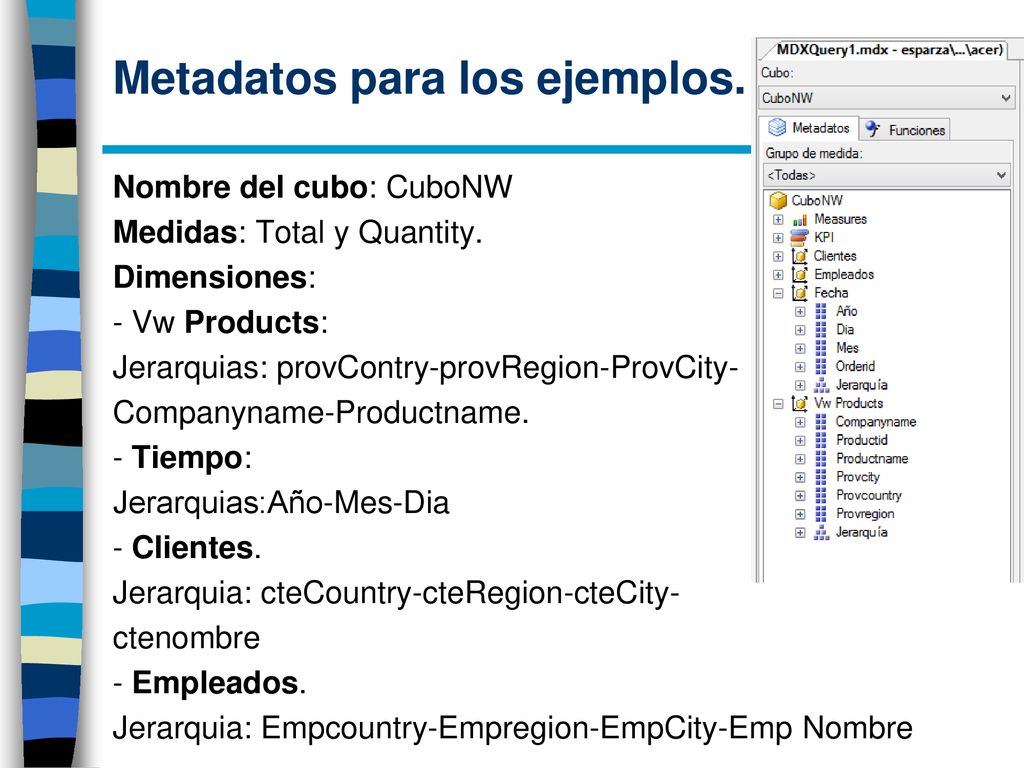Select the Empleados tree item label
This screenshot has height=768, width=1024.
[844, 275]
